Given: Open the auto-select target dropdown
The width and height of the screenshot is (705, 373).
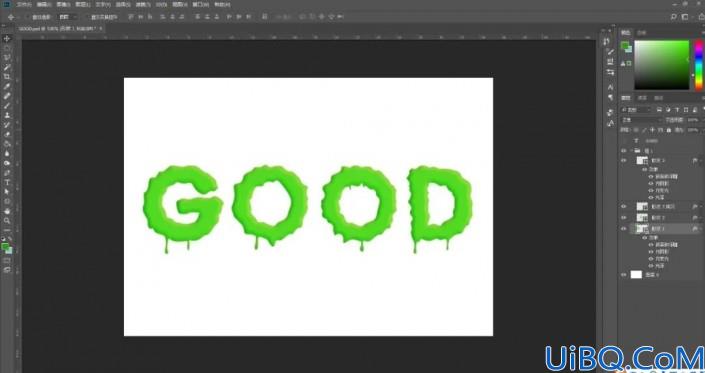Looking at the screenshot, I should pos(68,17).
